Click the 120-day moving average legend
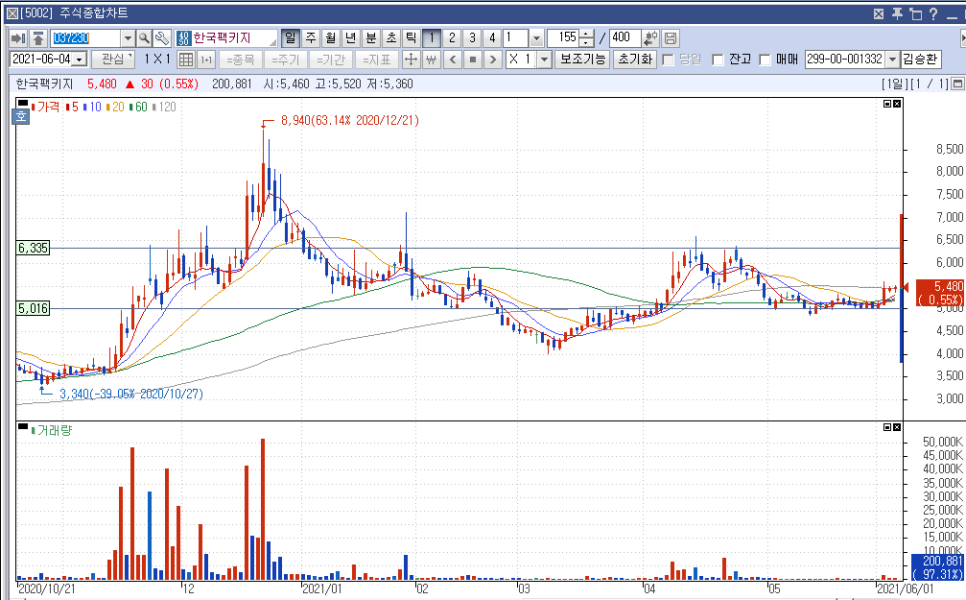The image size is (966, 600). click(x=164, y=107)
